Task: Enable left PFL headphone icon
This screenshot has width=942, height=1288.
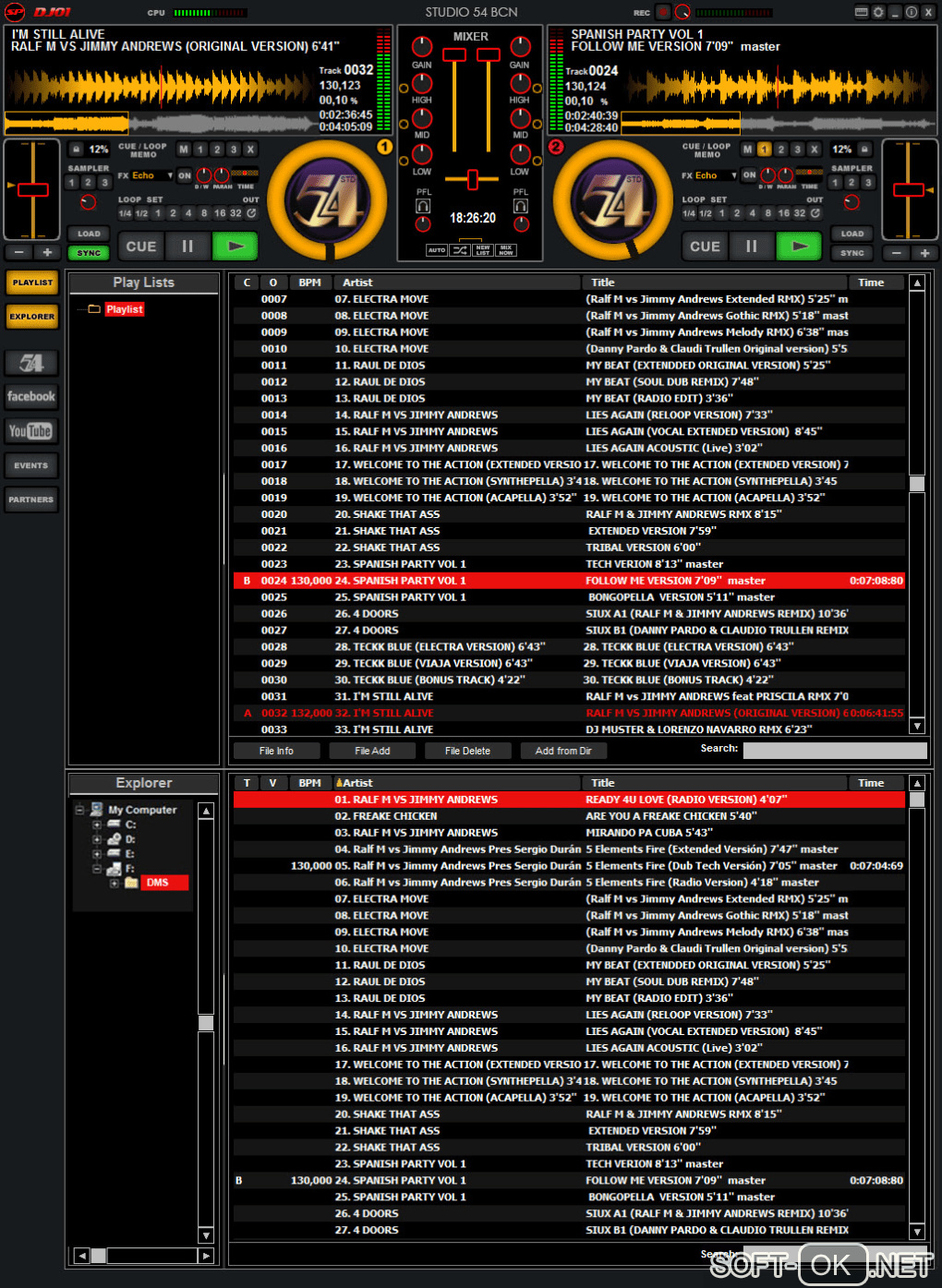Action: pyautogui.click(x=423, y=206)
